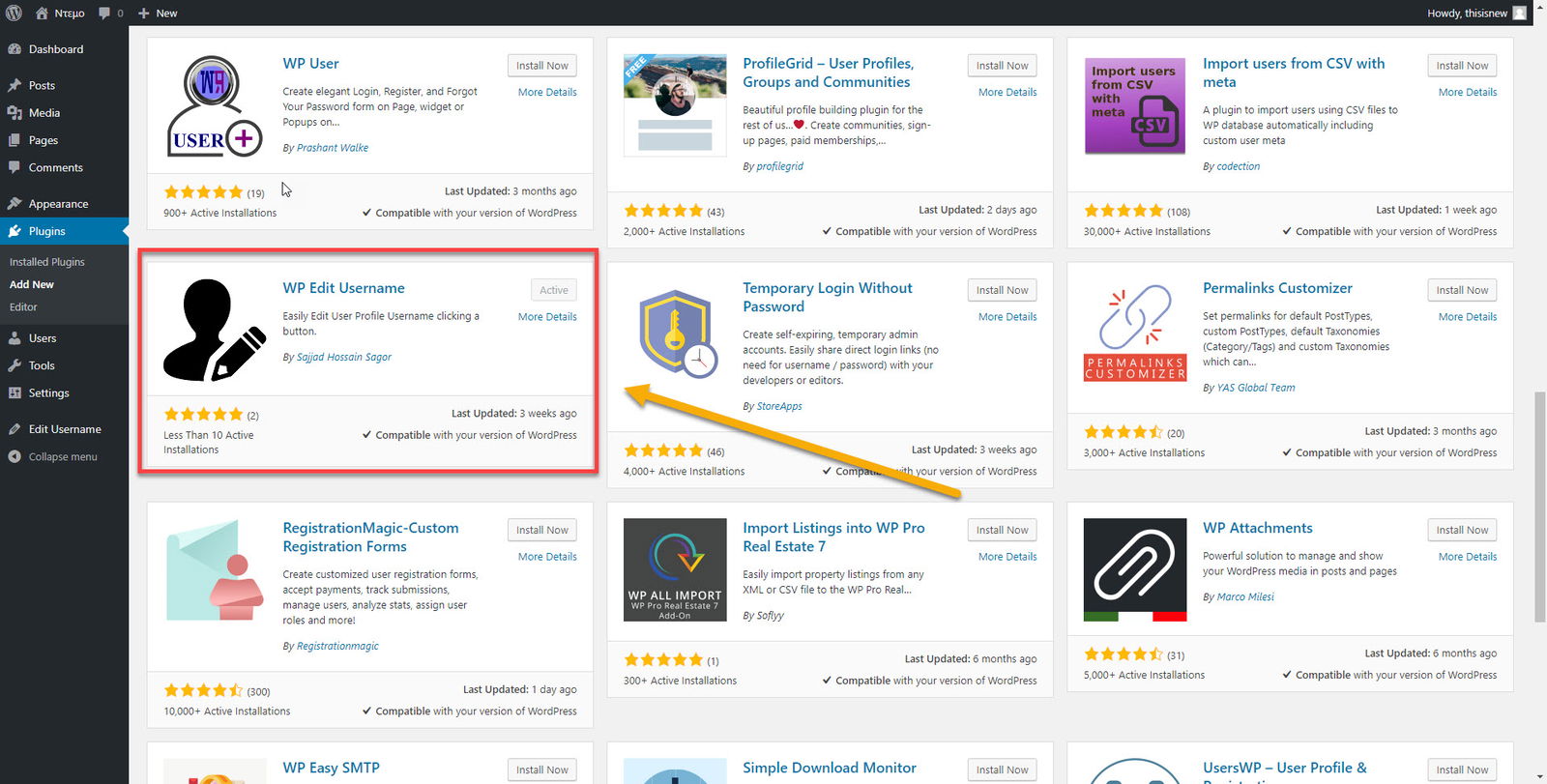Click the Users icon in sidebar
1547x784 pixels.
pos(15,338)
